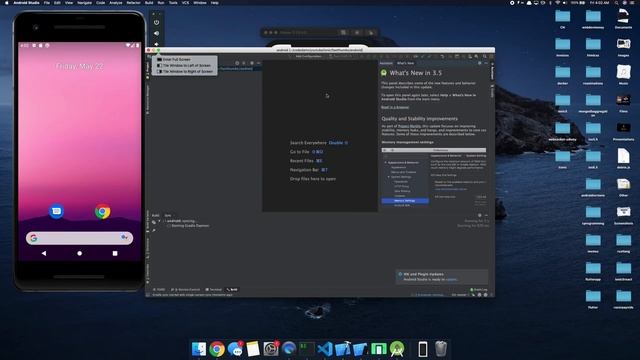Image resolution: width=640 pixels, height=360 pixels.
Task: Collapse the android syncing build tree node
Action: (x=160, y=221)
